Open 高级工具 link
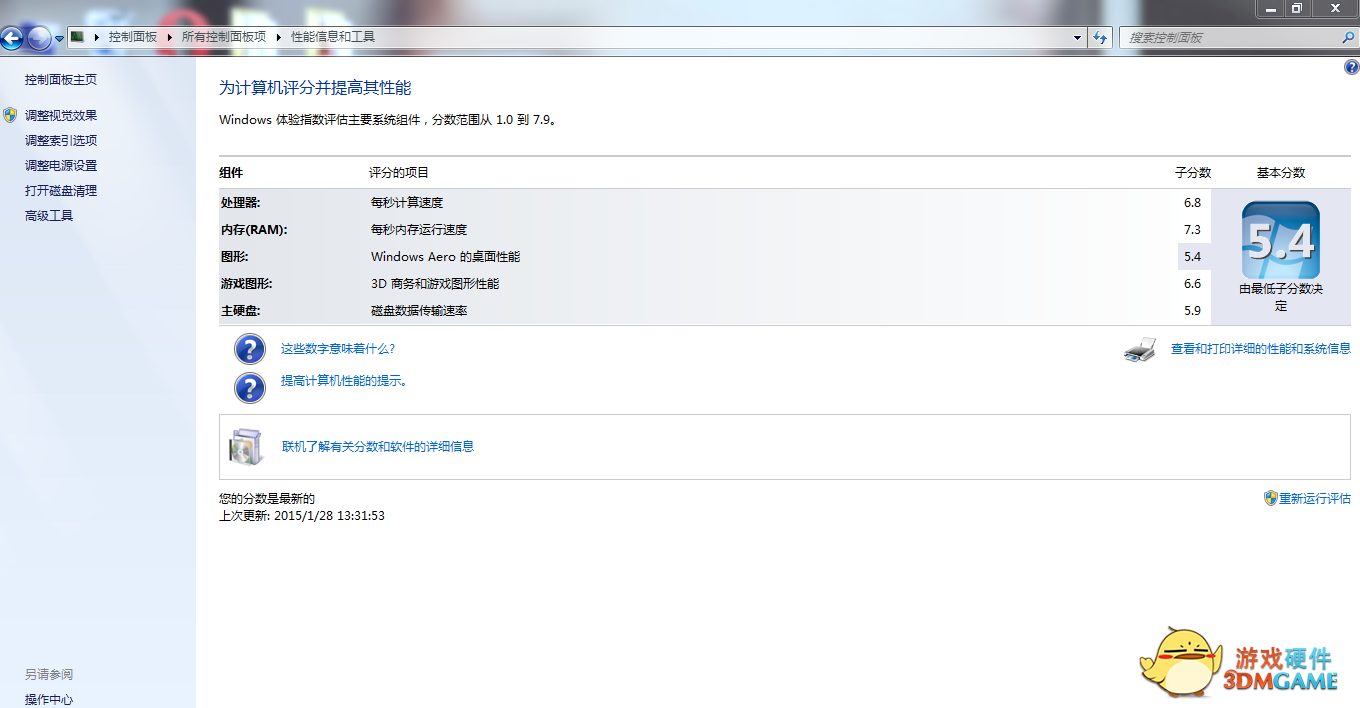The height and width of the screenshot is (708, 1360). (x=49, y=216)
